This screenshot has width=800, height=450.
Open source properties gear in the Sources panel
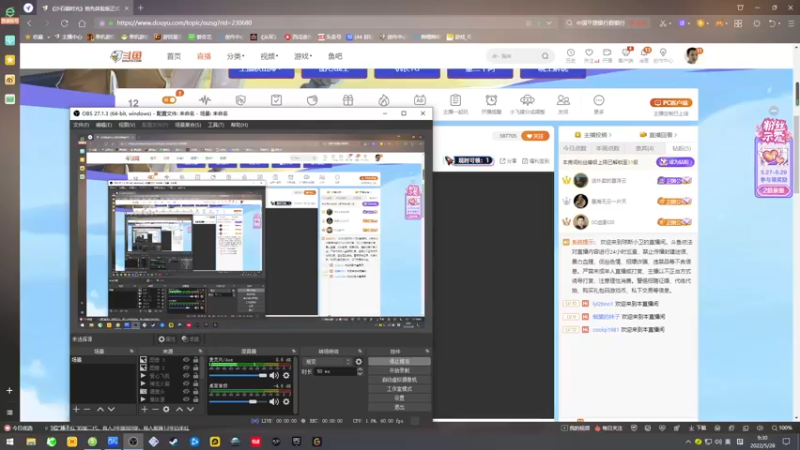click(x=166, y=409)
